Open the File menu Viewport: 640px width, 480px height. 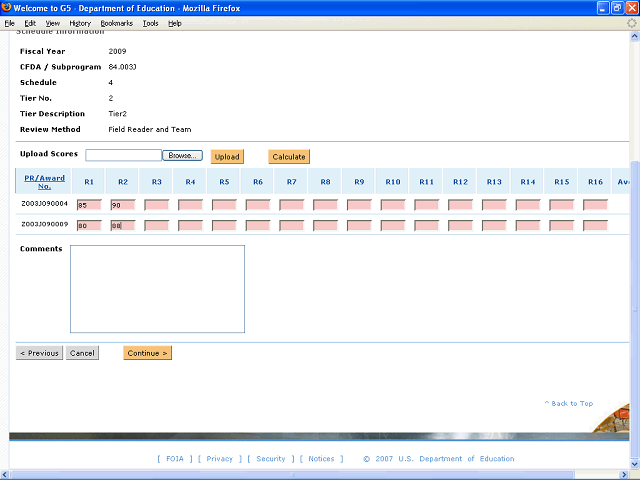click(x=10, y=23)
